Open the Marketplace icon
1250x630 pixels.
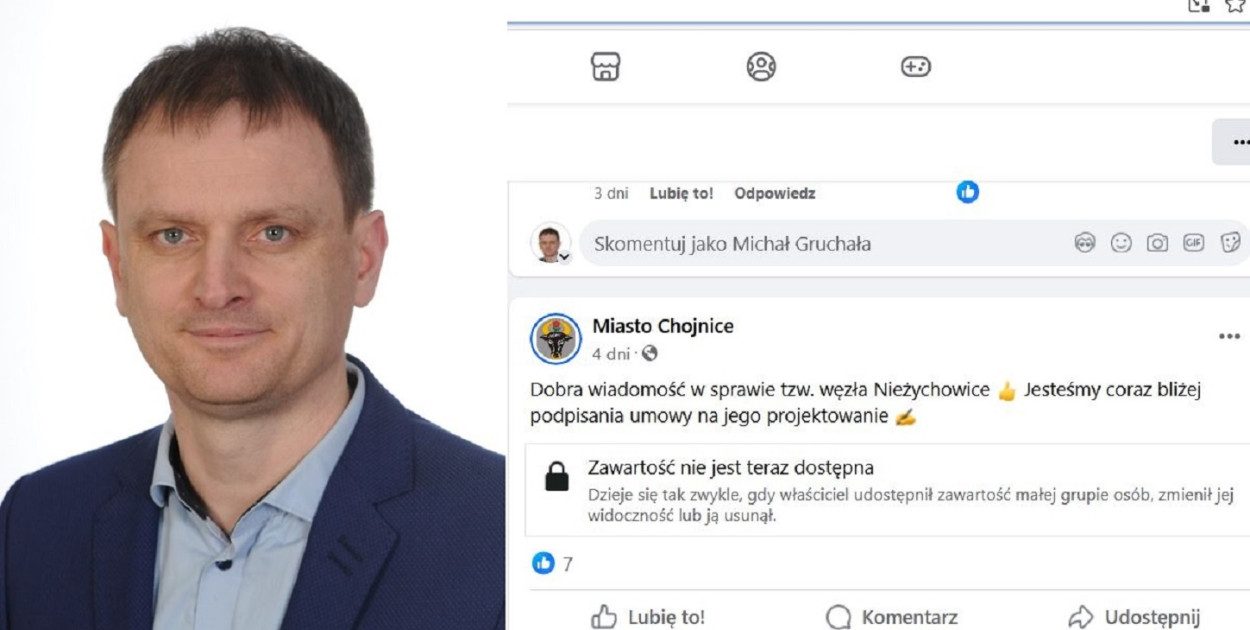[x=606, y=67]
